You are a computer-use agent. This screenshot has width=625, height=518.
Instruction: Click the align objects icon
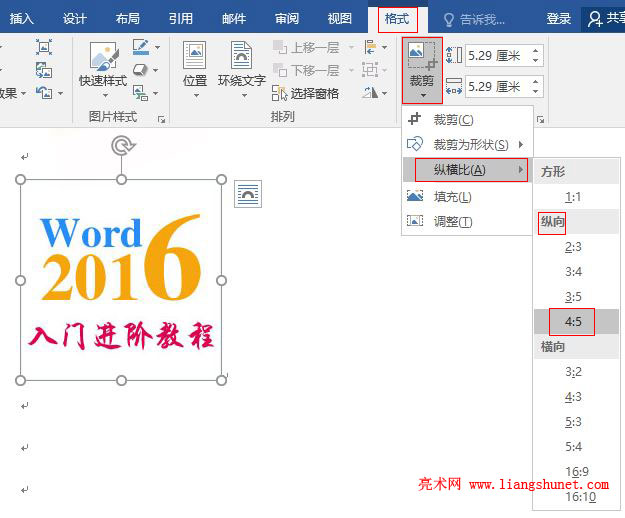(370, 47)
